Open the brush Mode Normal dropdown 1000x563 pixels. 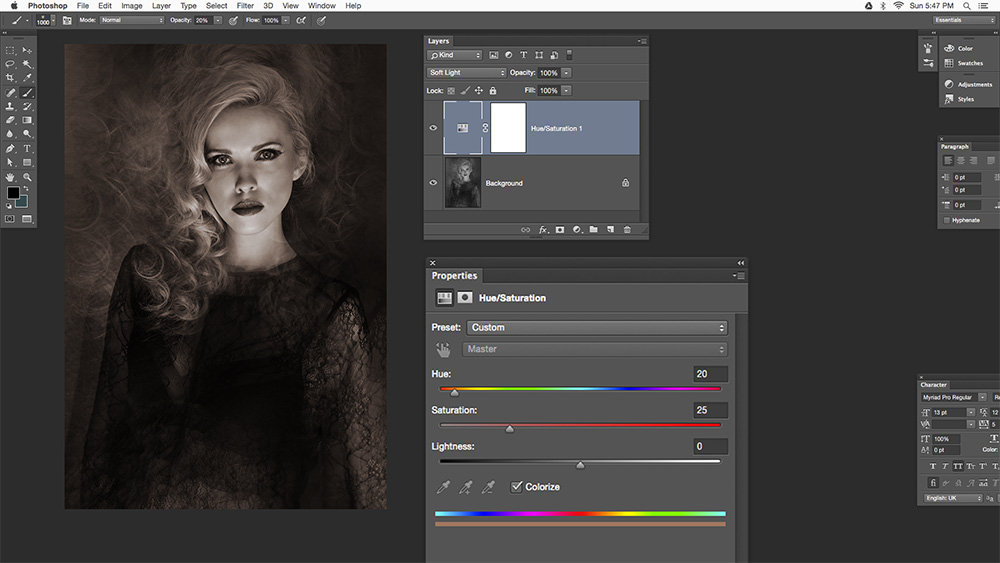[132, 20]
